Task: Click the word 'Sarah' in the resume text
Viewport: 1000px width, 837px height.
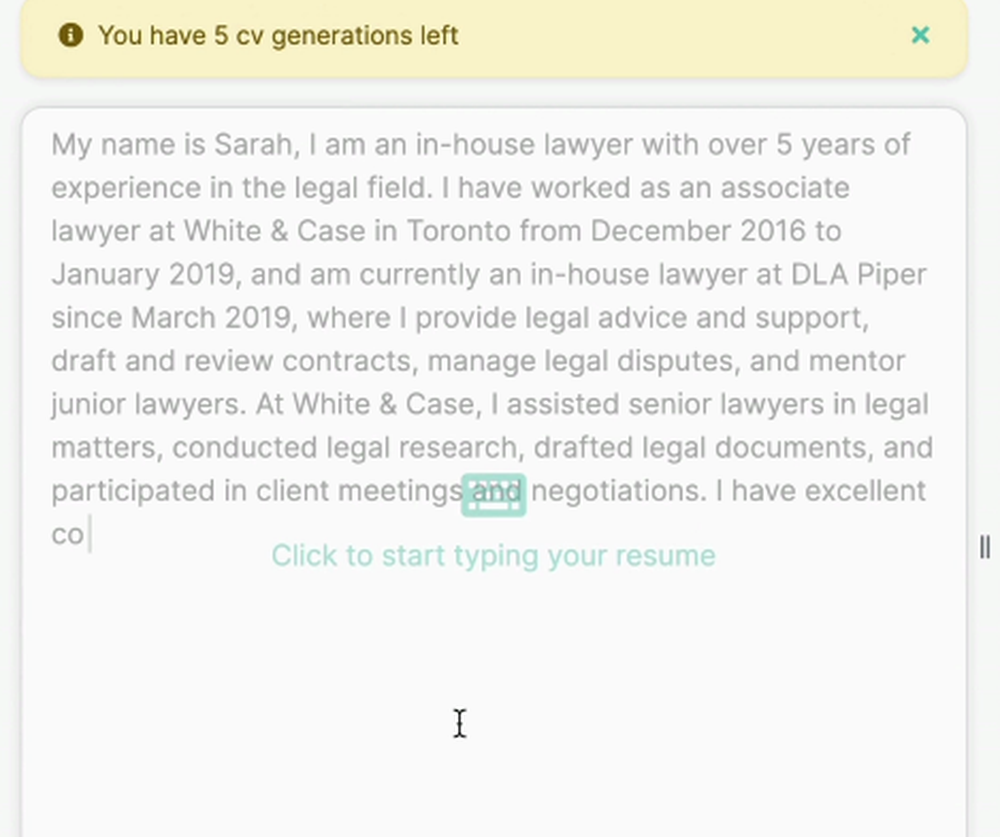Action: point(248,144)
